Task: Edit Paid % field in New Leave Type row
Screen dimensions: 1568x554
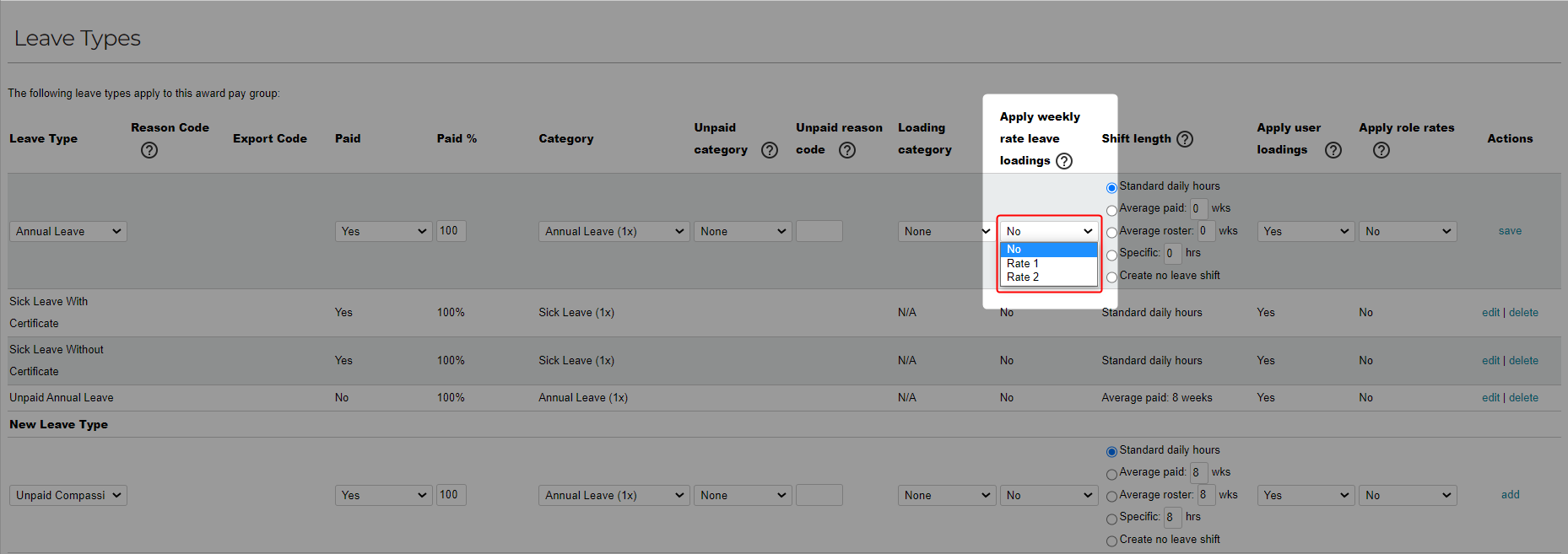Action: click(x=451, y=495)
